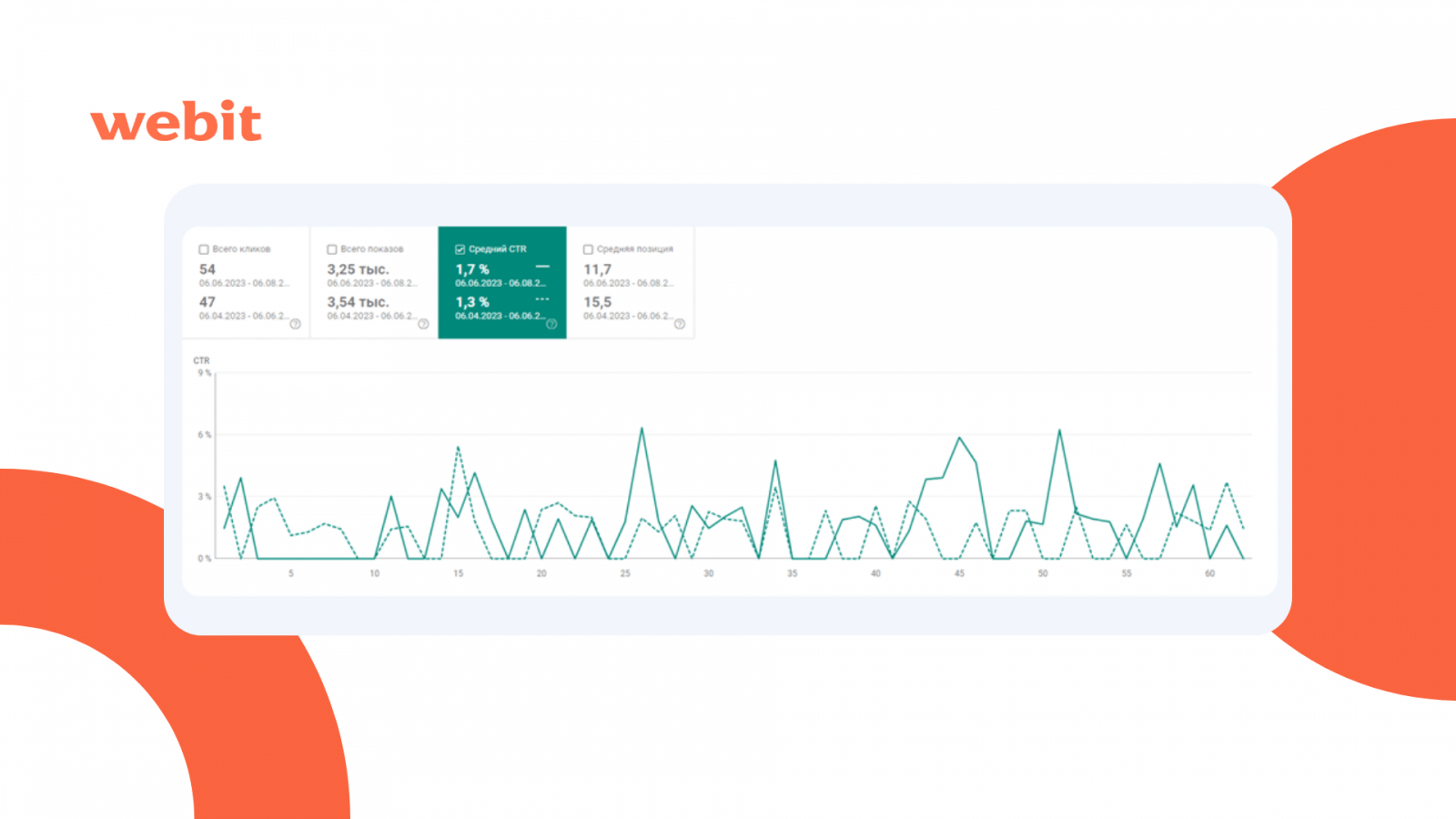Open help icon in Всего показов card
This screenshot has height=819, width=1456.
tap(423, 324)
